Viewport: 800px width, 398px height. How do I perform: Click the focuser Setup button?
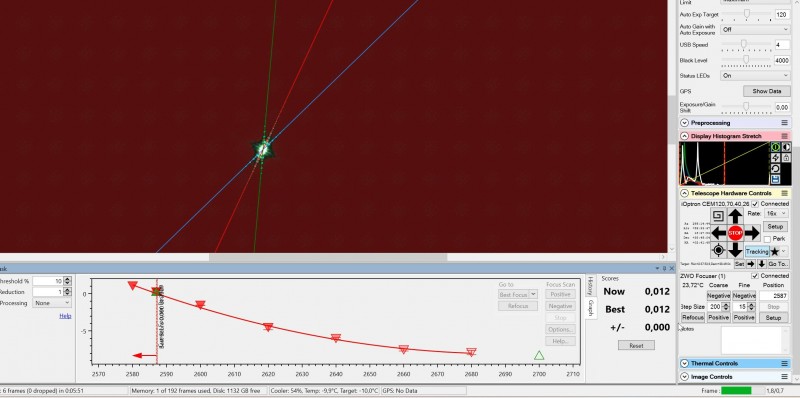coord(773,317)
